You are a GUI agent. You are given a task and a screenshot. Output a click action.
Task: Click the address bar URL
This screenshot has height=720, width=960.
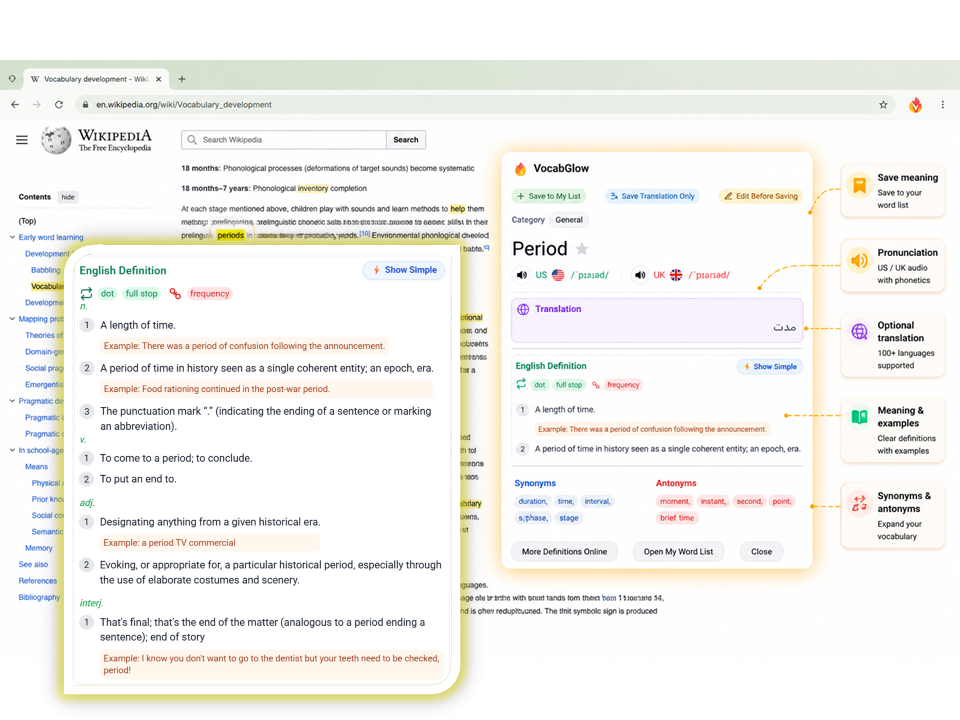point(184,105)
